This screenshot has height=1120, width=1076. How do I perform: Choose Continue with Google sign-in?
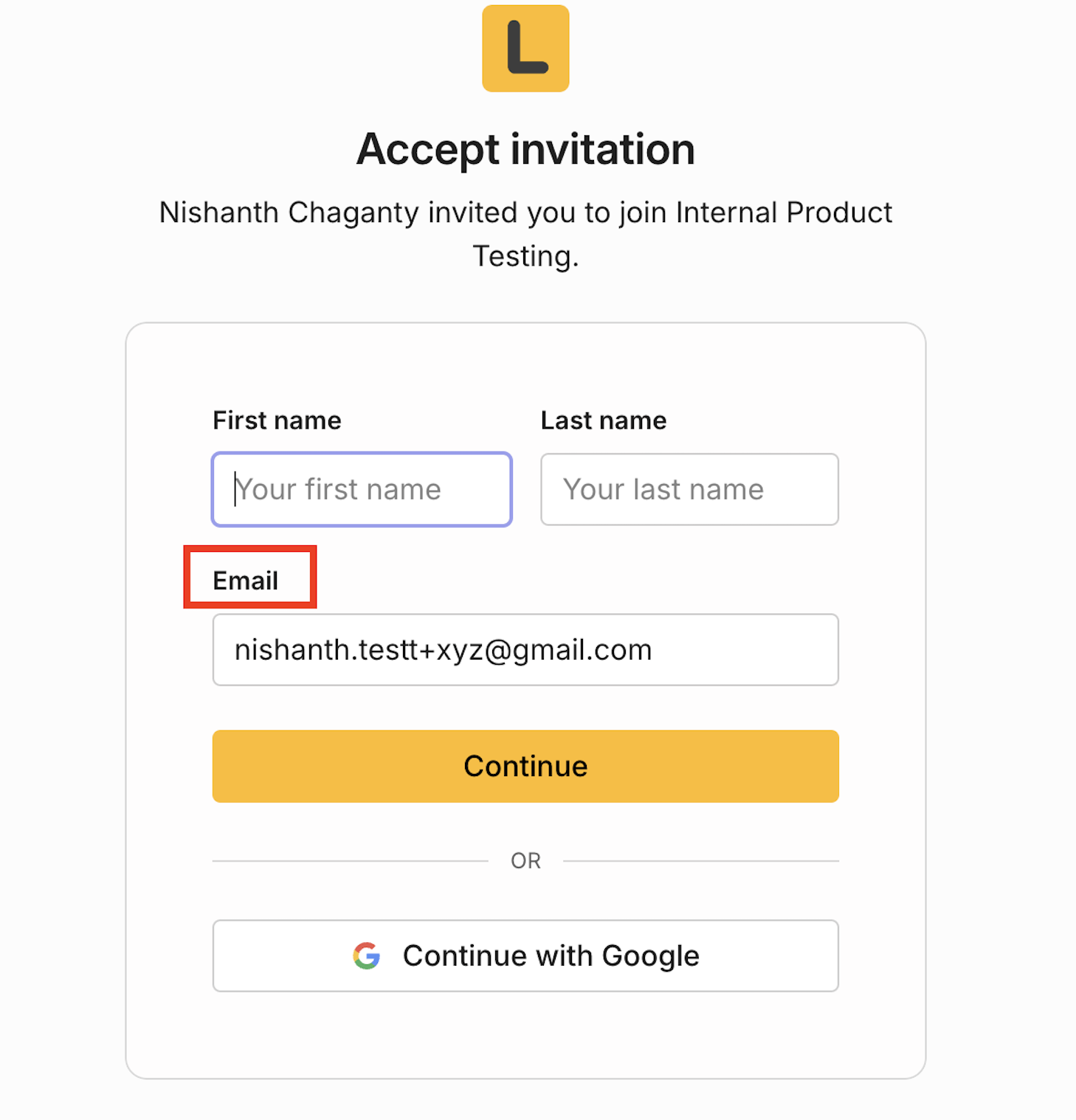coord(525,955)
